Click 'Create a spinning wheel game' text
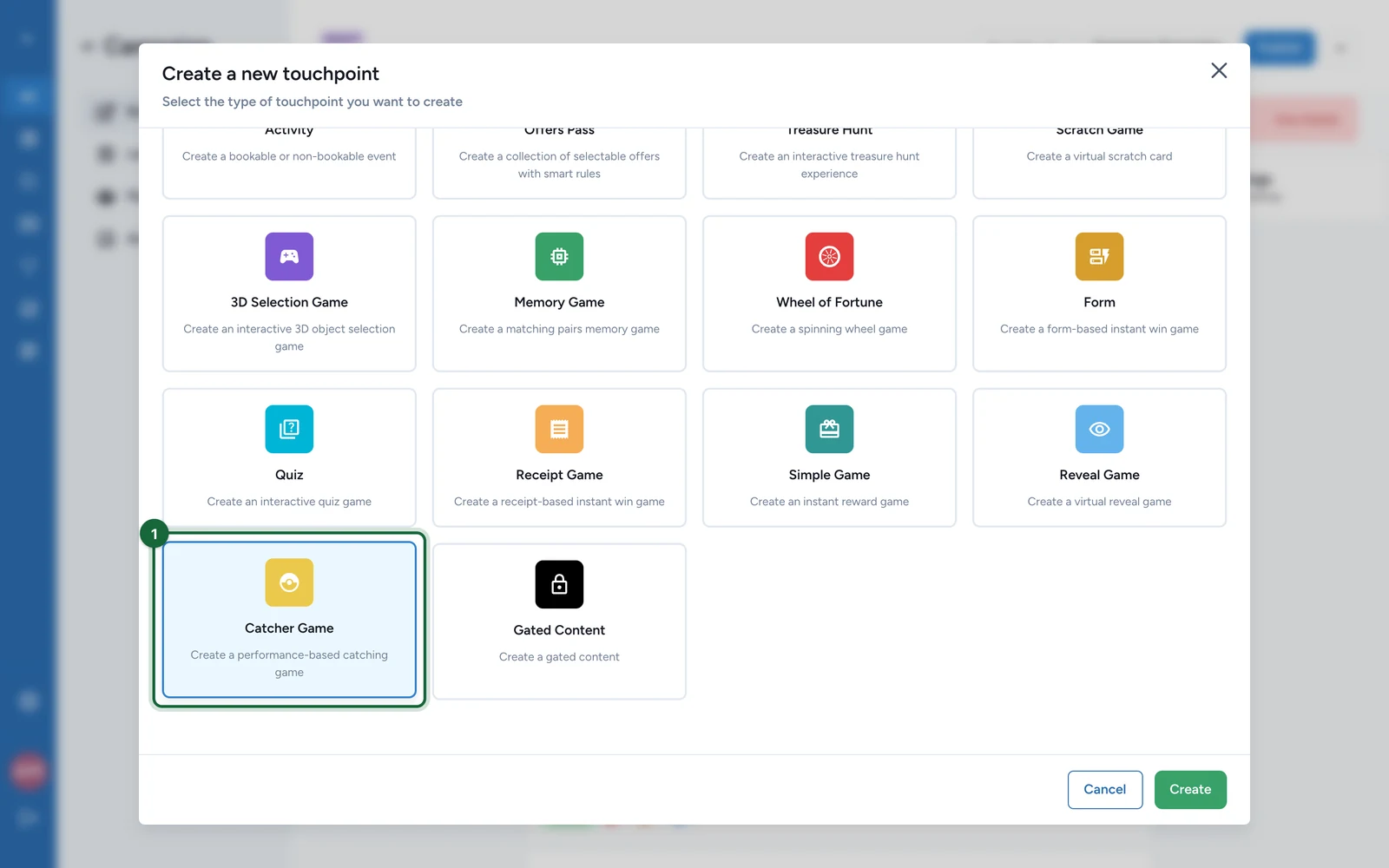This screenshot has width=1389, height=868. (x=829, y=329)
